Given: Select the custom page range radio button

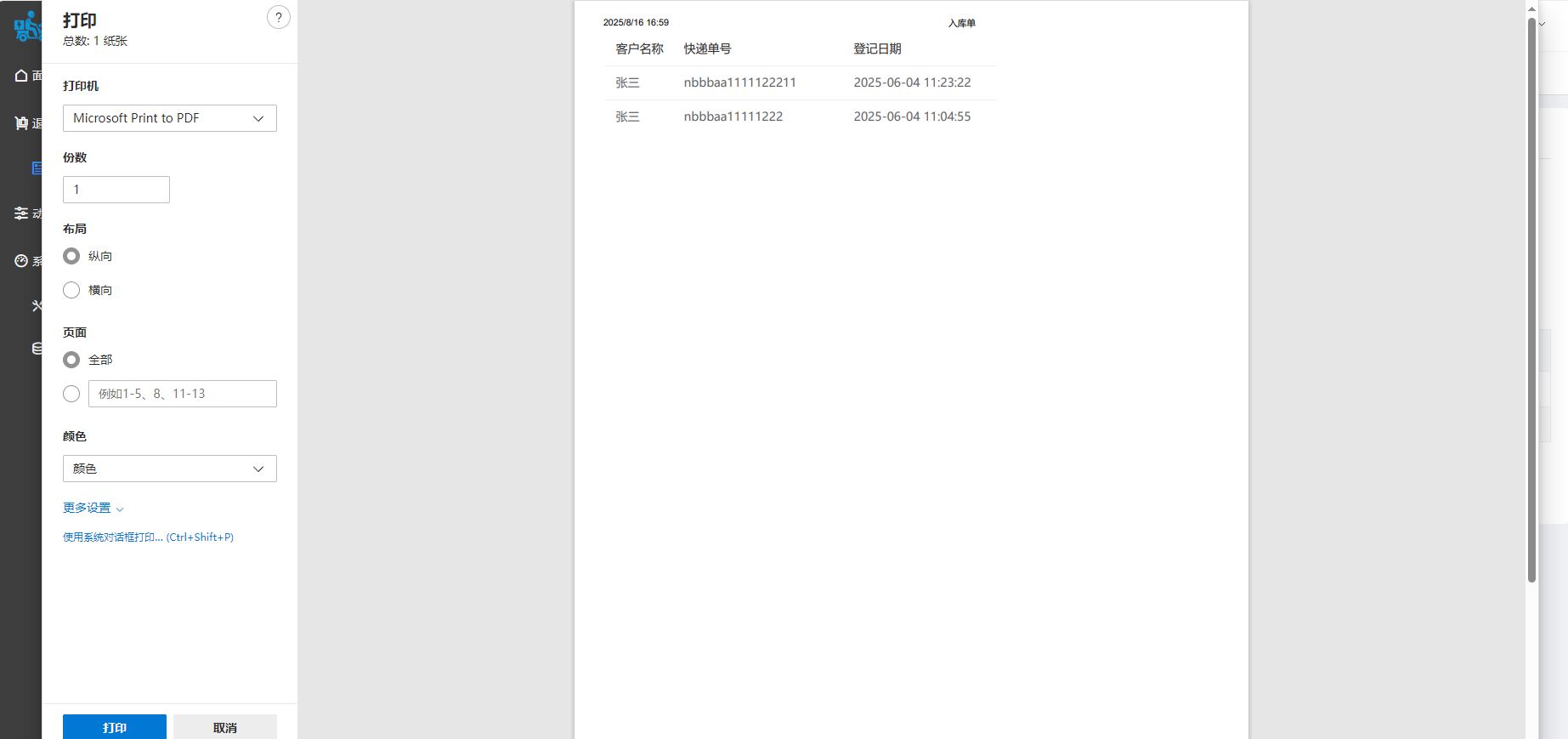Looking at the screenshot, I should pos(71,394).
